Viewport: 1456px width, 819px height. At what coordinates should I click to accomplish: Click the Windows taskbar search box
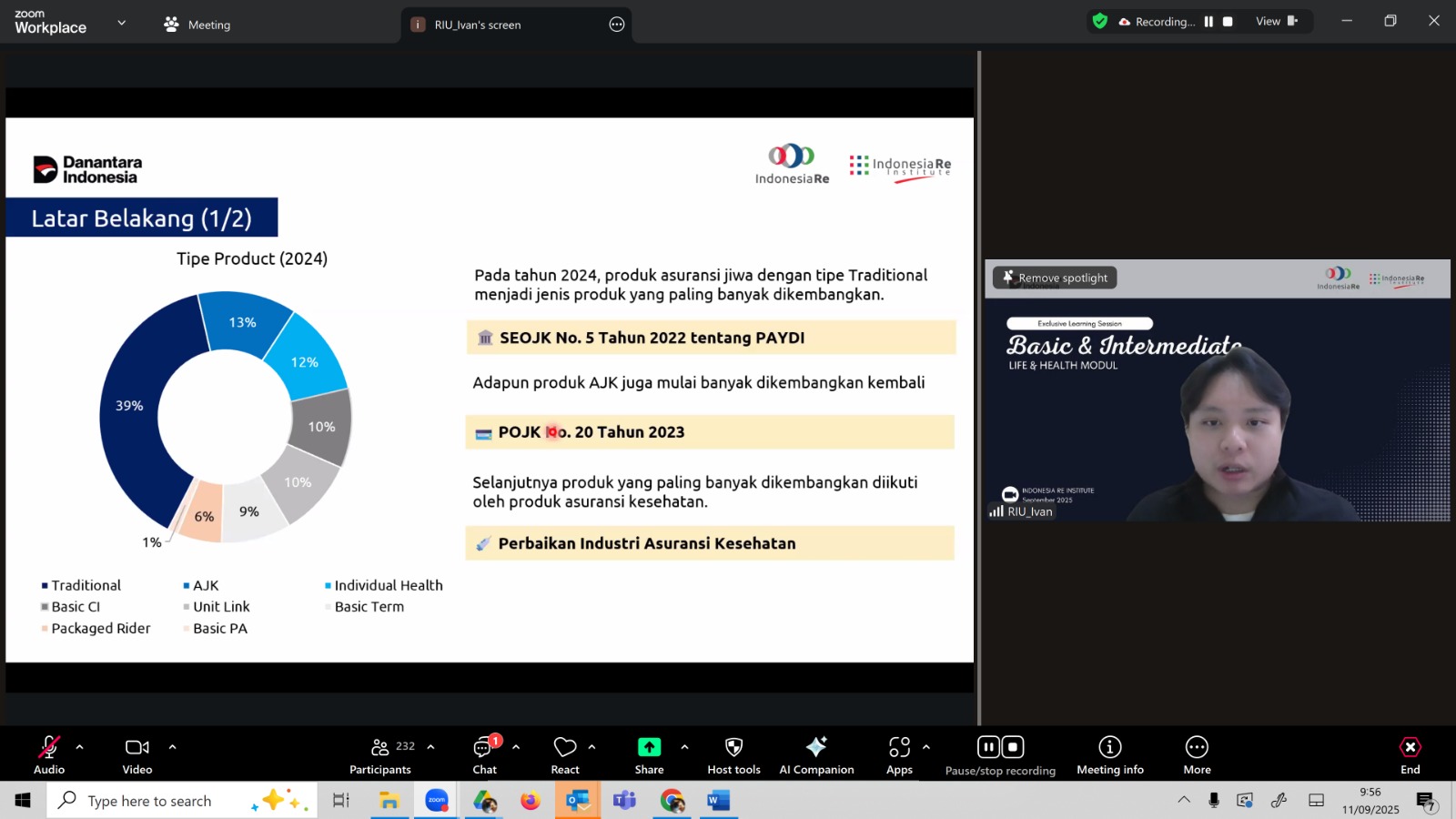(x=150, y=801)
